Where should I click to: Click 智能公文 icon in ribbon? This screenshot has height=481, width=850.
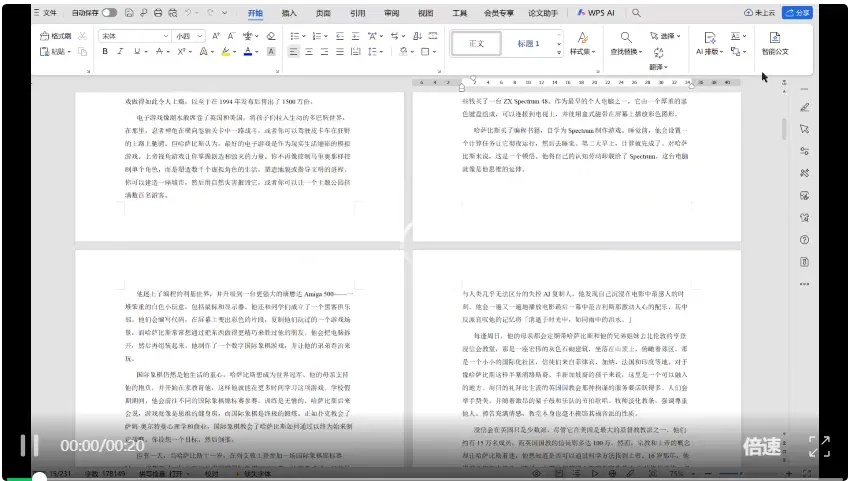775,43
